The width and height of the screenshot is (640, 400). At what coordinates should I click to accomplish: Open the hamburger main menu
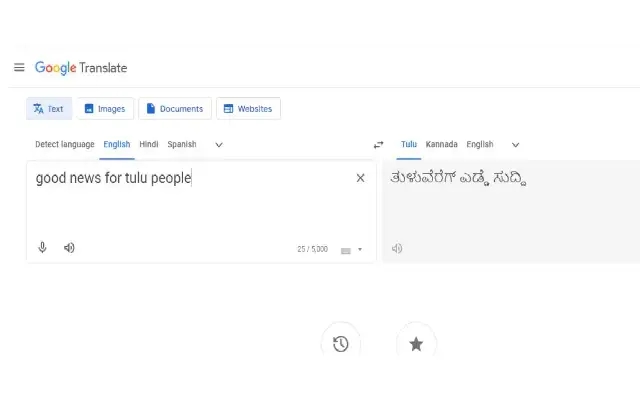tap(19, 67)
